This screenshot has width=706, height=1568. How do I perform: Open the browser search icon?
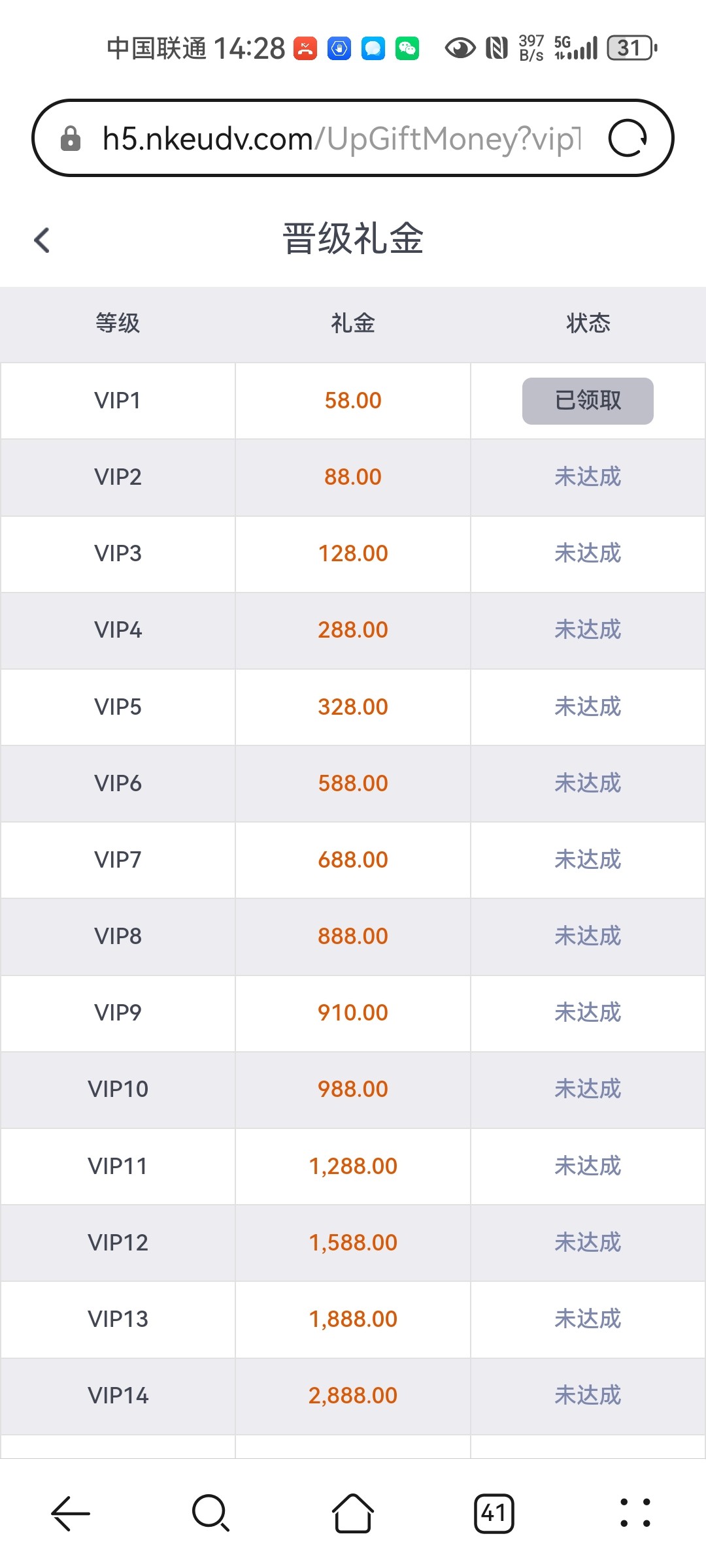click(210, 1513)
